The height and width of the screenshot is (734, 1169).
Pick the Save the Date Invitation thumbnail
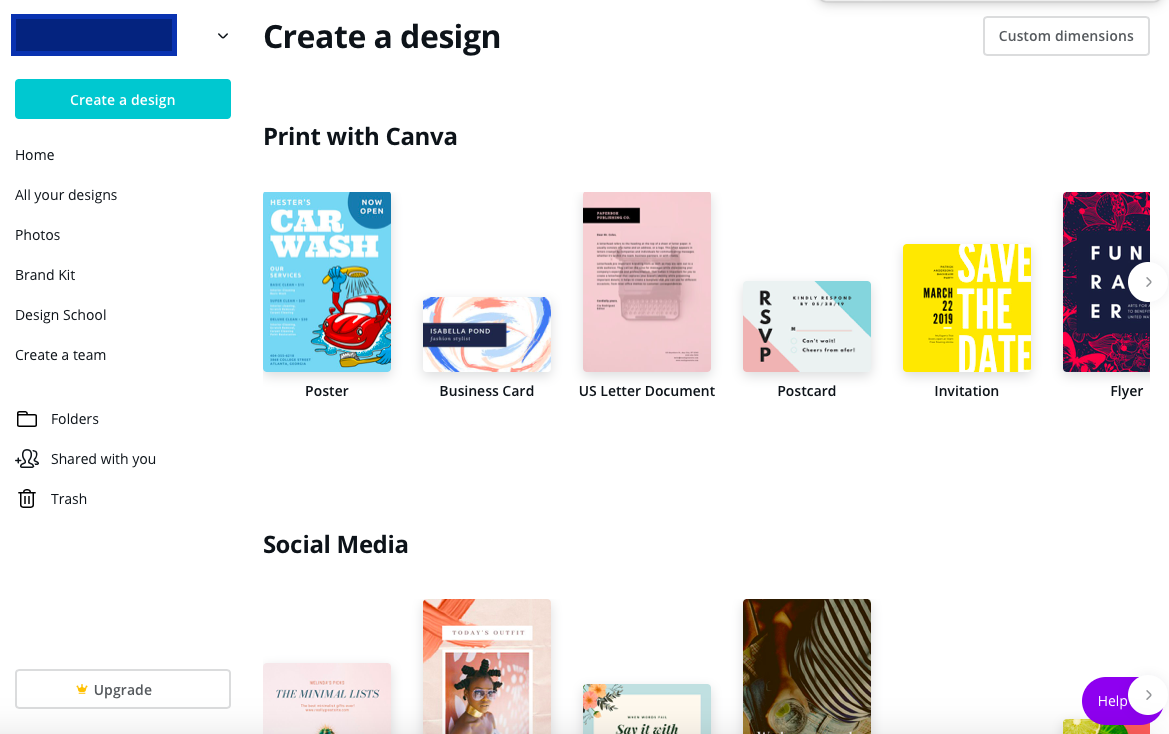pyautogui.click(x=967, y=308)
